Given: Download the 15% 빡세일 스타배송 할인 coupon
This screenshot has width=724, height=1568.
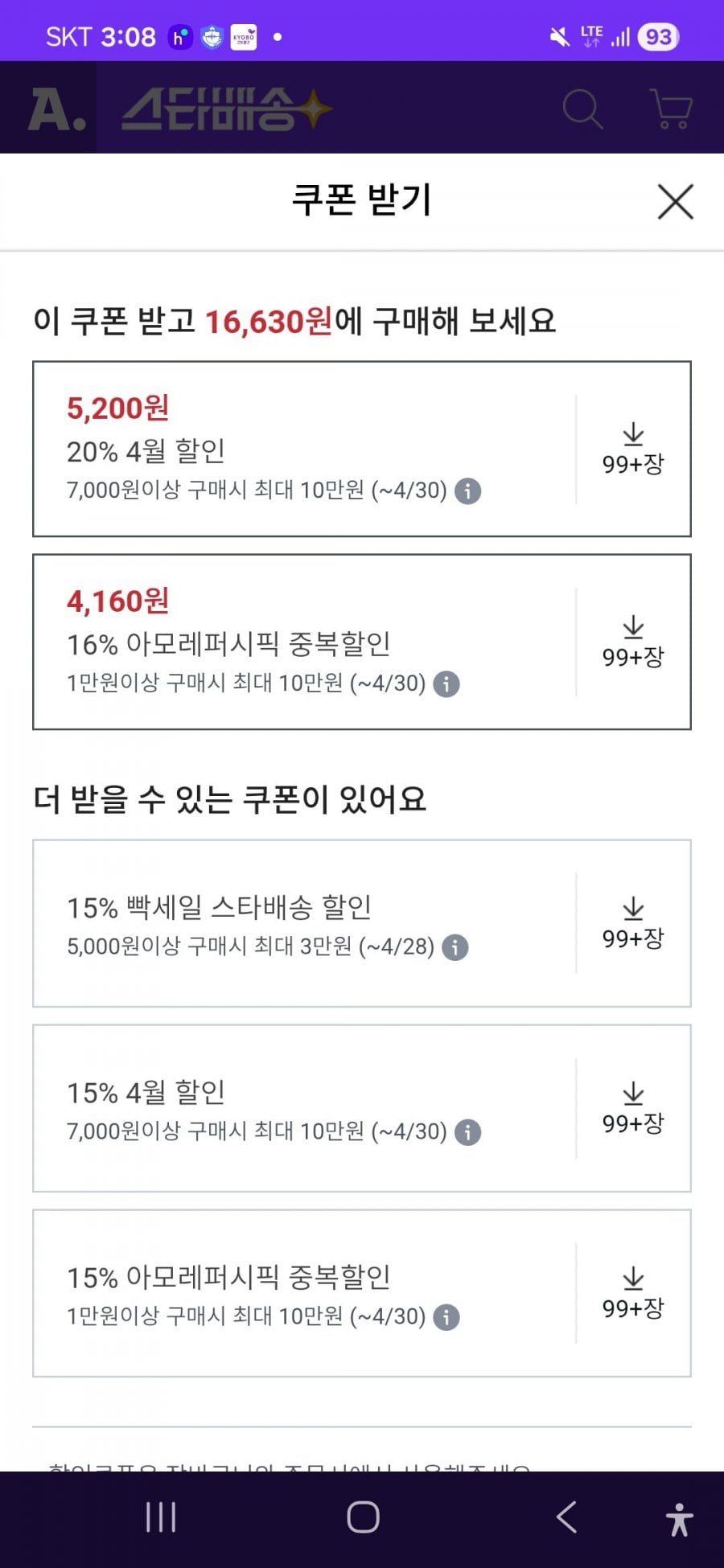Looking at the screenshot, I should 633,923.
